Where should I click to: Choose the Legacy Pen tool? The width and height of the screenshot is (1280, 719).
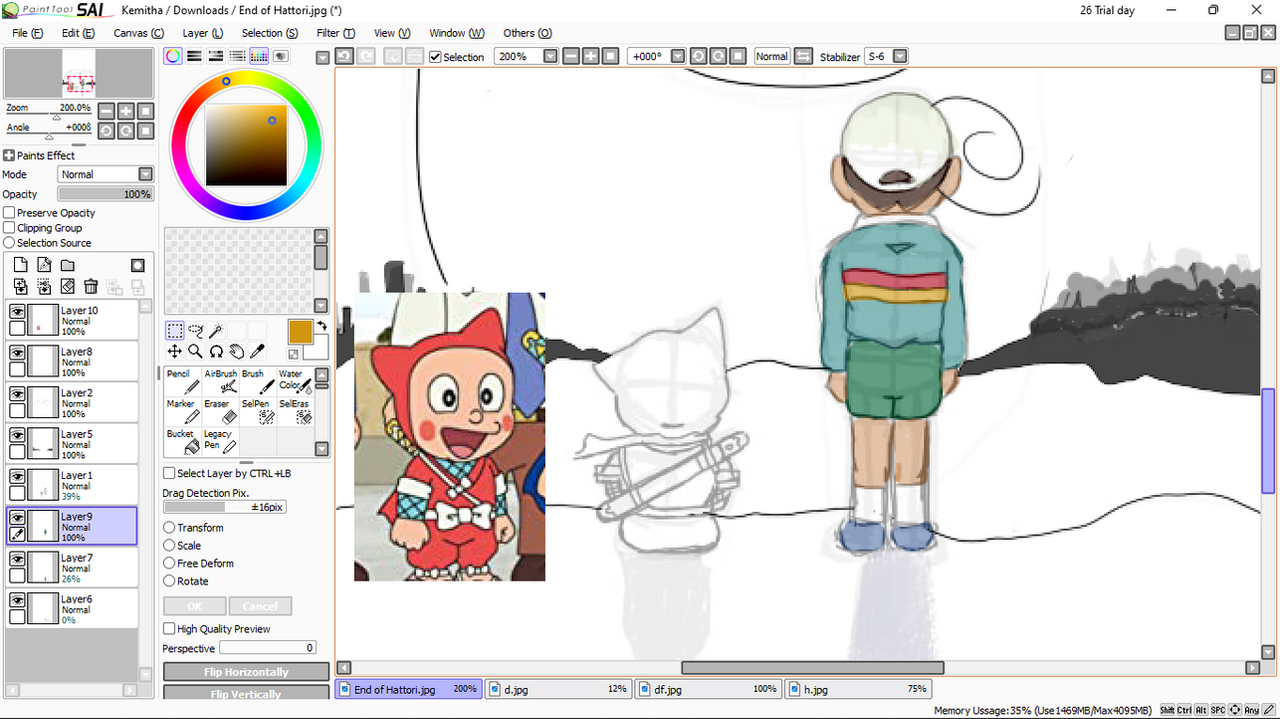click(220, 441)
